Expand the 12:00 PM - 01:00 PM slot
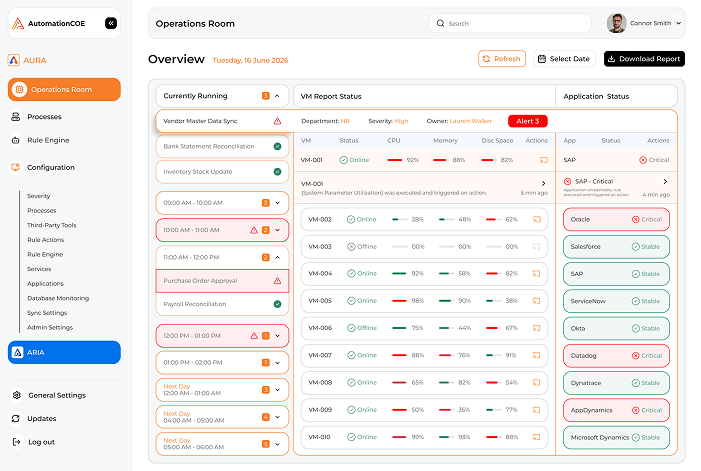701x471 pixels. 278,336
